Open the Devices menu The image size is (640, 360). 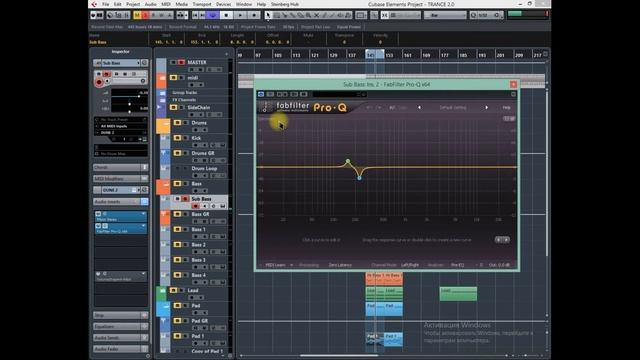click(x=223, y=4)
